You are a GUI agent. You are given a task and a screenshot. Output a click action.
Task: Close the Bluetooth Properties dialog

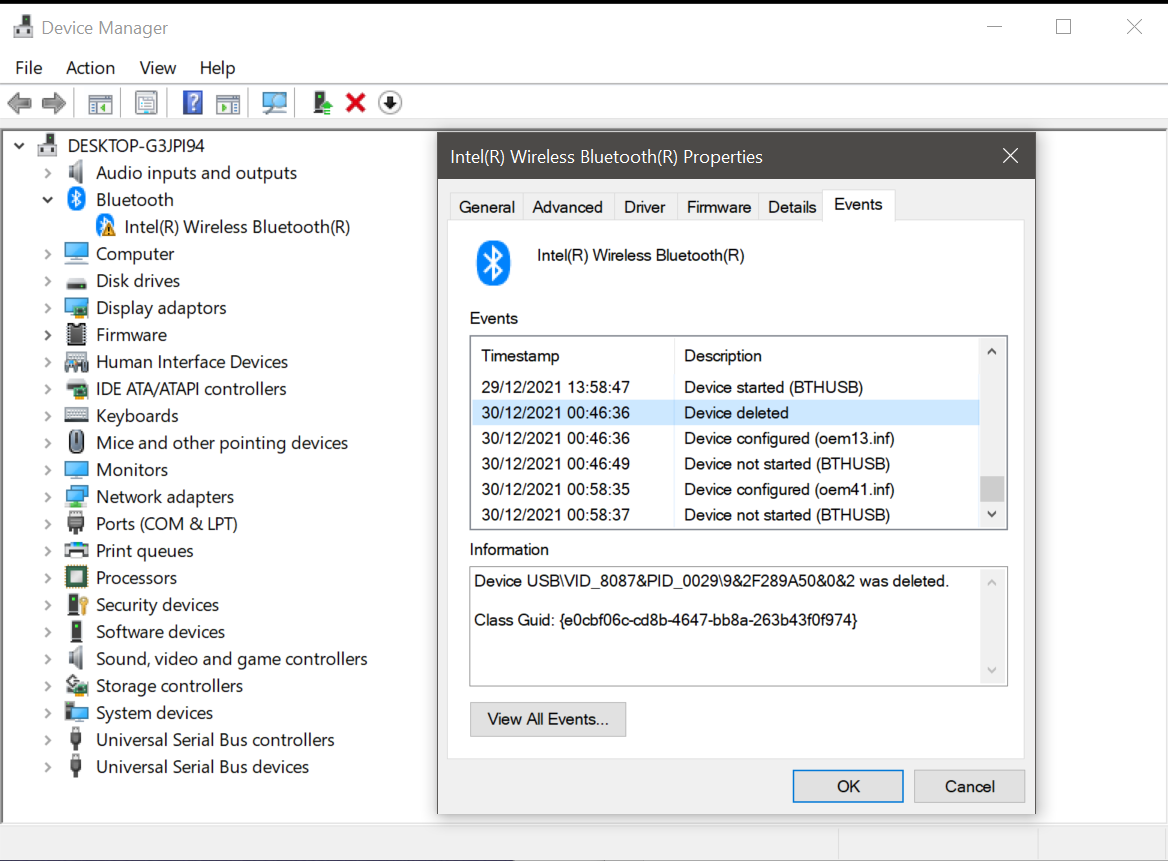(x=1010, y=156)
